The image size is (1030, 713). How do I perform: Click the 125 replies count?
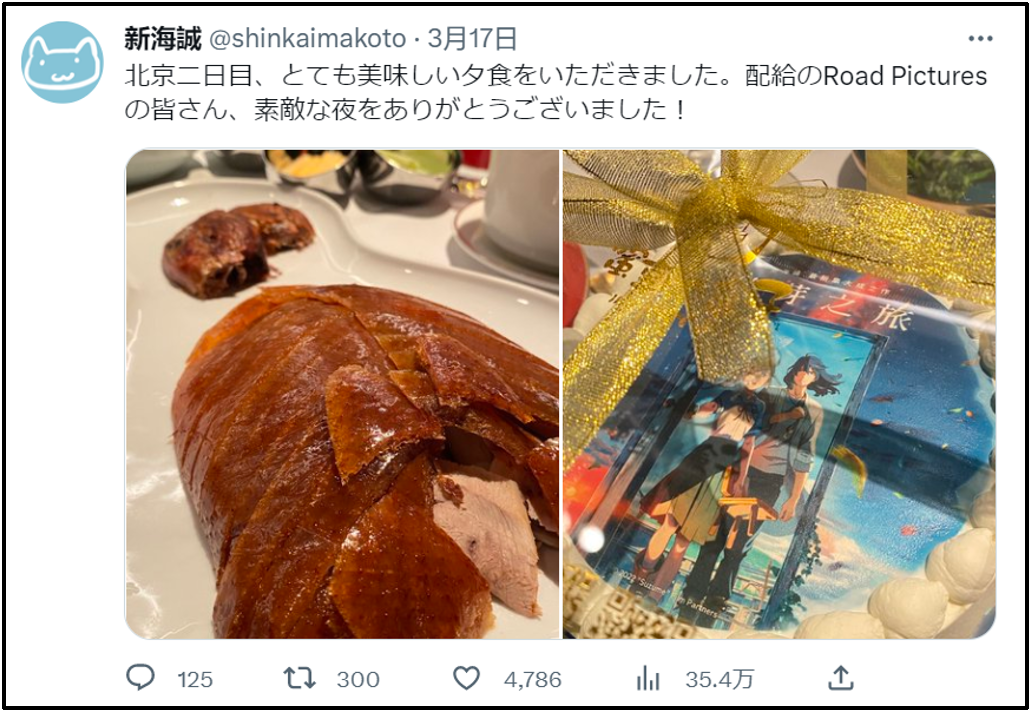195,679
